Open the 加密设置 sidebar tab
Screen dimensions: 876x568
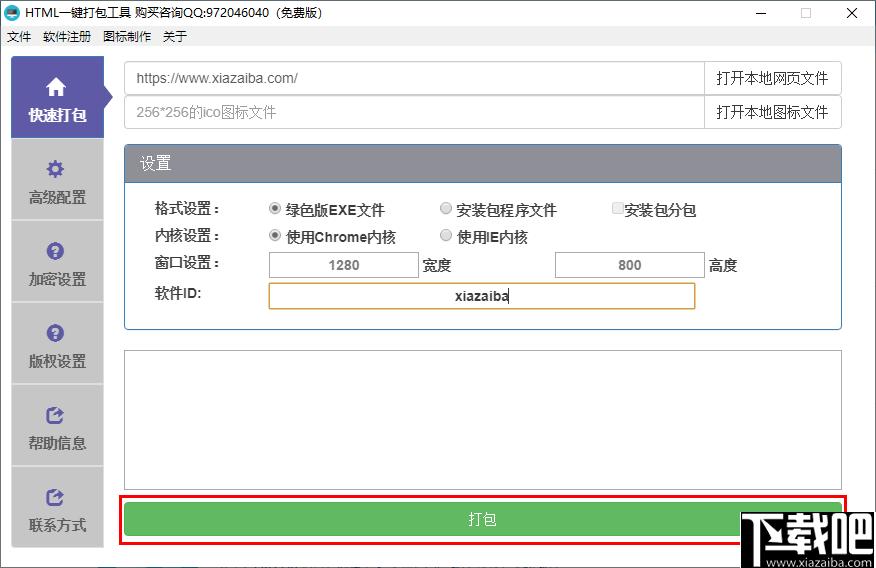coord(58,262)
